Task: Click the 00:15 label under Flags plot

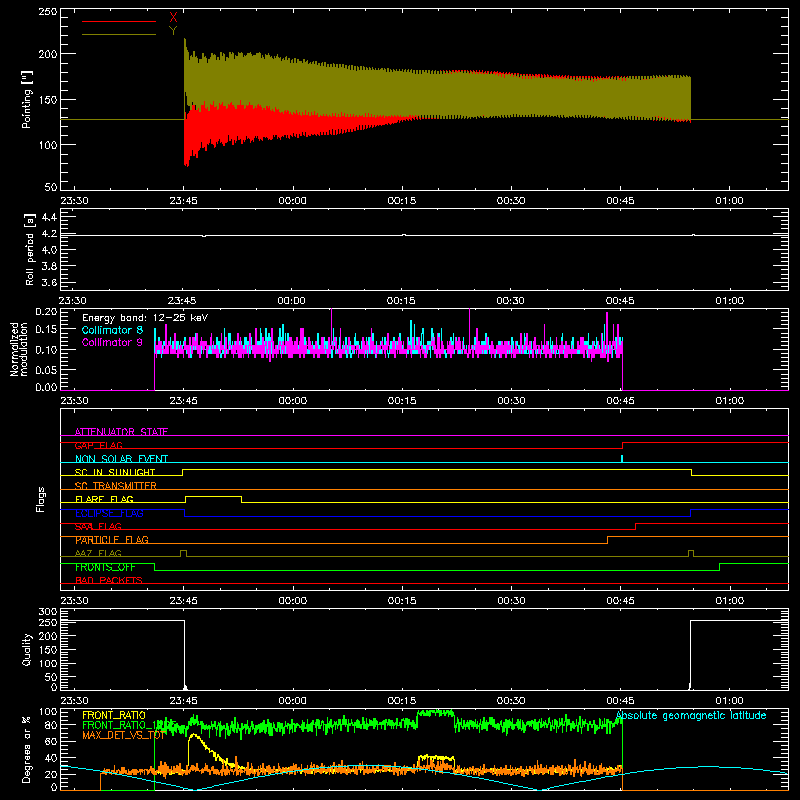Action: (402, 601)
